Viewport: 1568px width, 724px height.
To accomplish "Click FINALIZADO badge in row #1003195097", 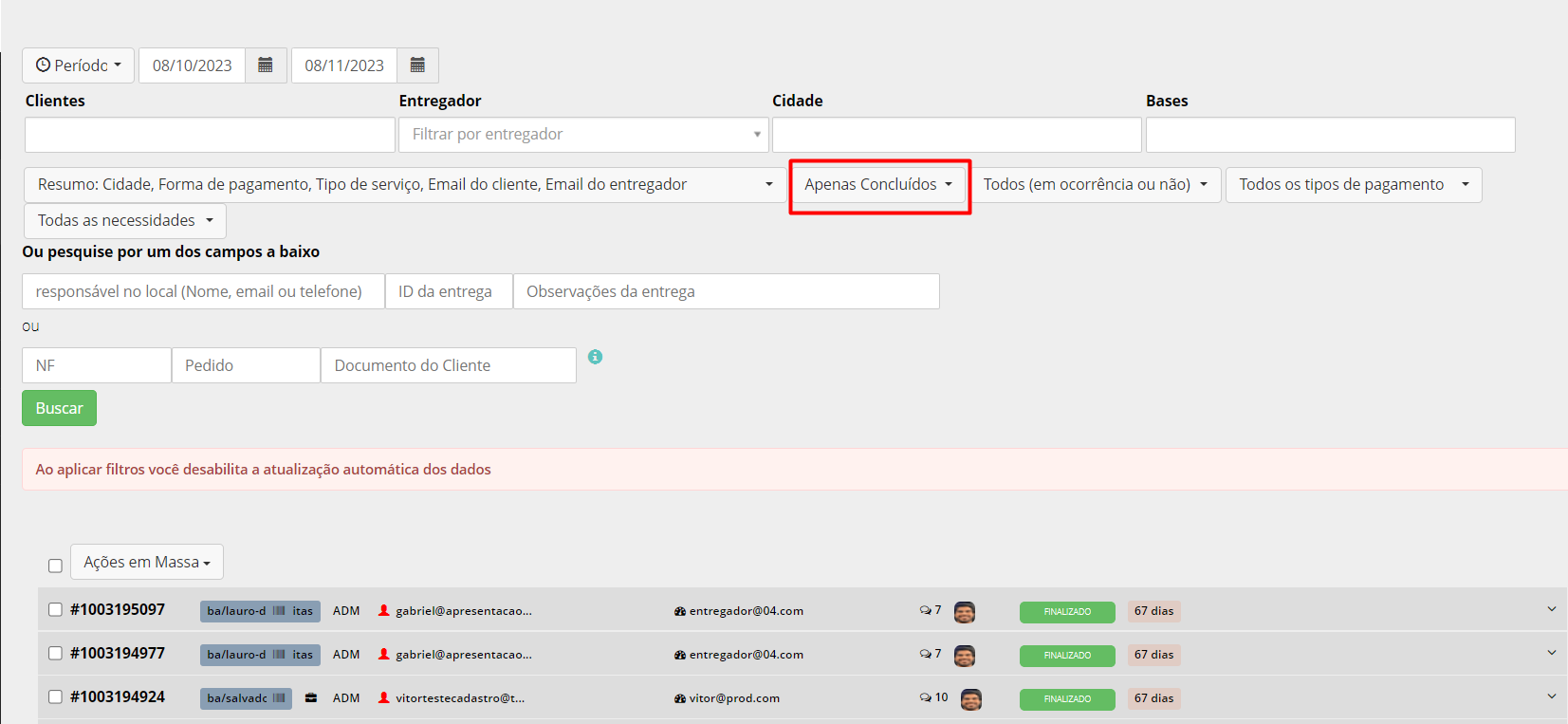I will tap(1067, 612).
